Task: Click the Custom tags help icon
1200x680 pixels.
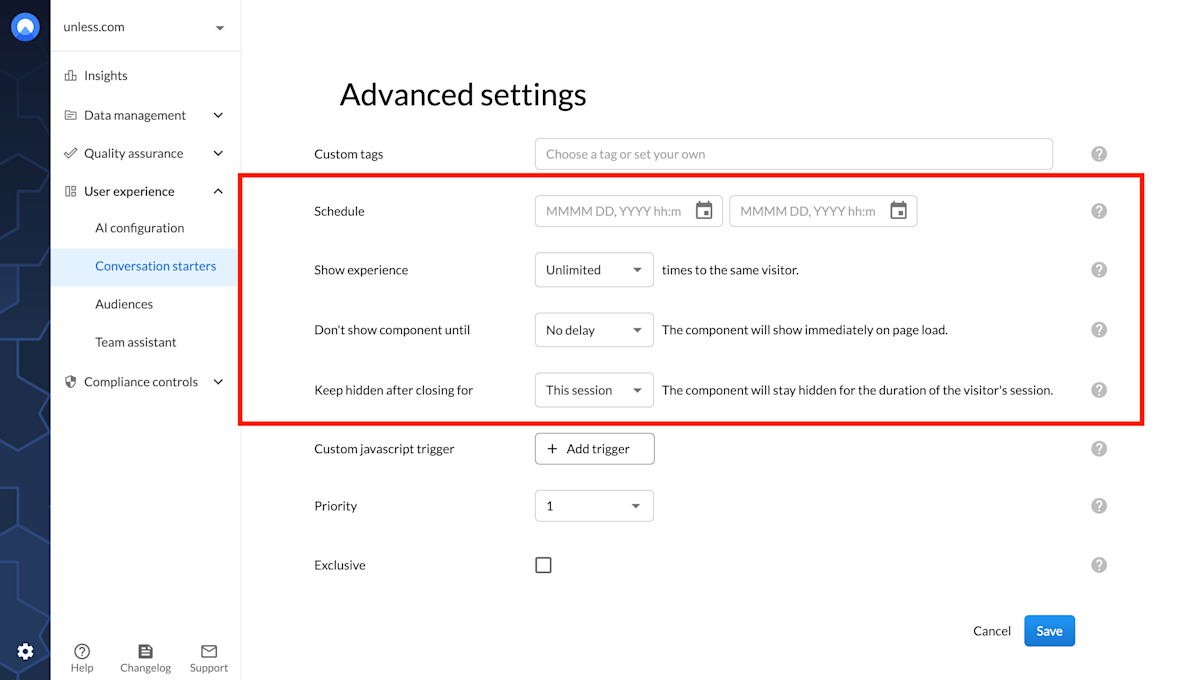Action: coord(1098,153)
